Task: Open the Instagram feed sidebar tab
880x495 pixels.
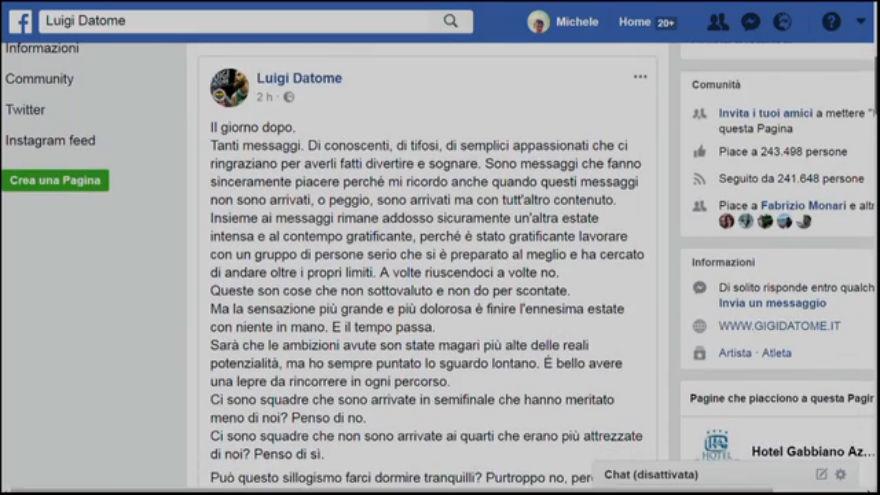Action: 51,140
